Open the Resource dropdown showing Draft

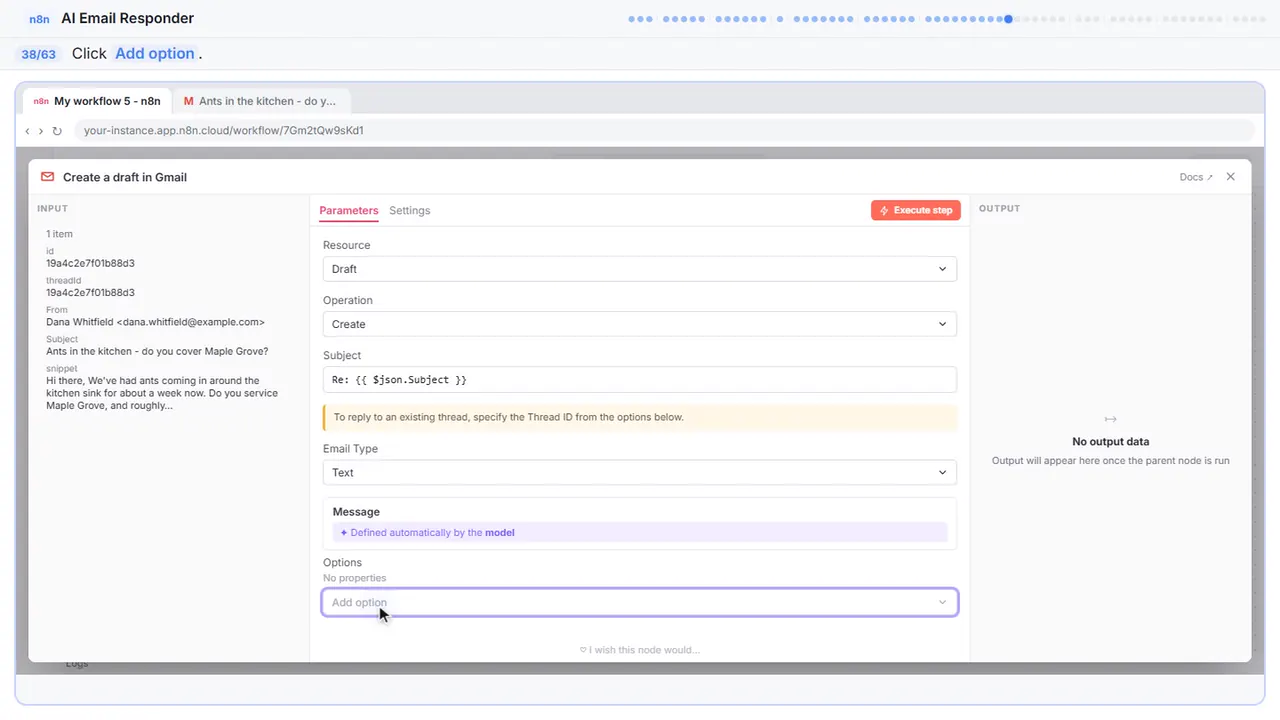pos(640,269)
